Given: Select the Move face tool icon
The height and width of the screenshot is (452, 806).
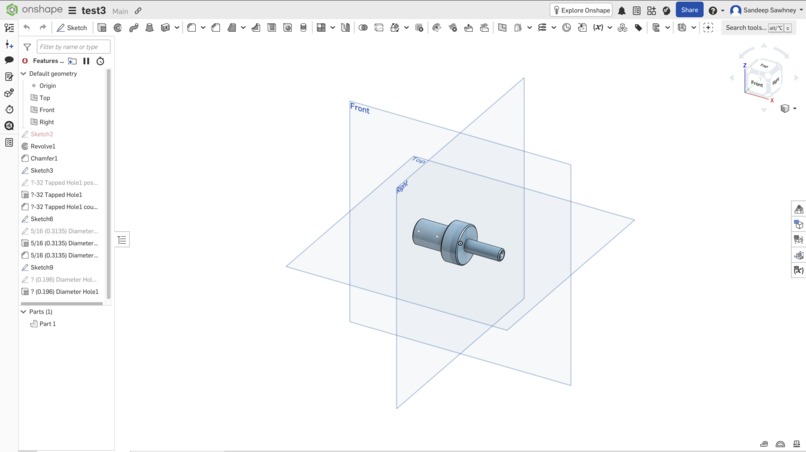Looking at the screenshot, I should (x=468, y=28).
